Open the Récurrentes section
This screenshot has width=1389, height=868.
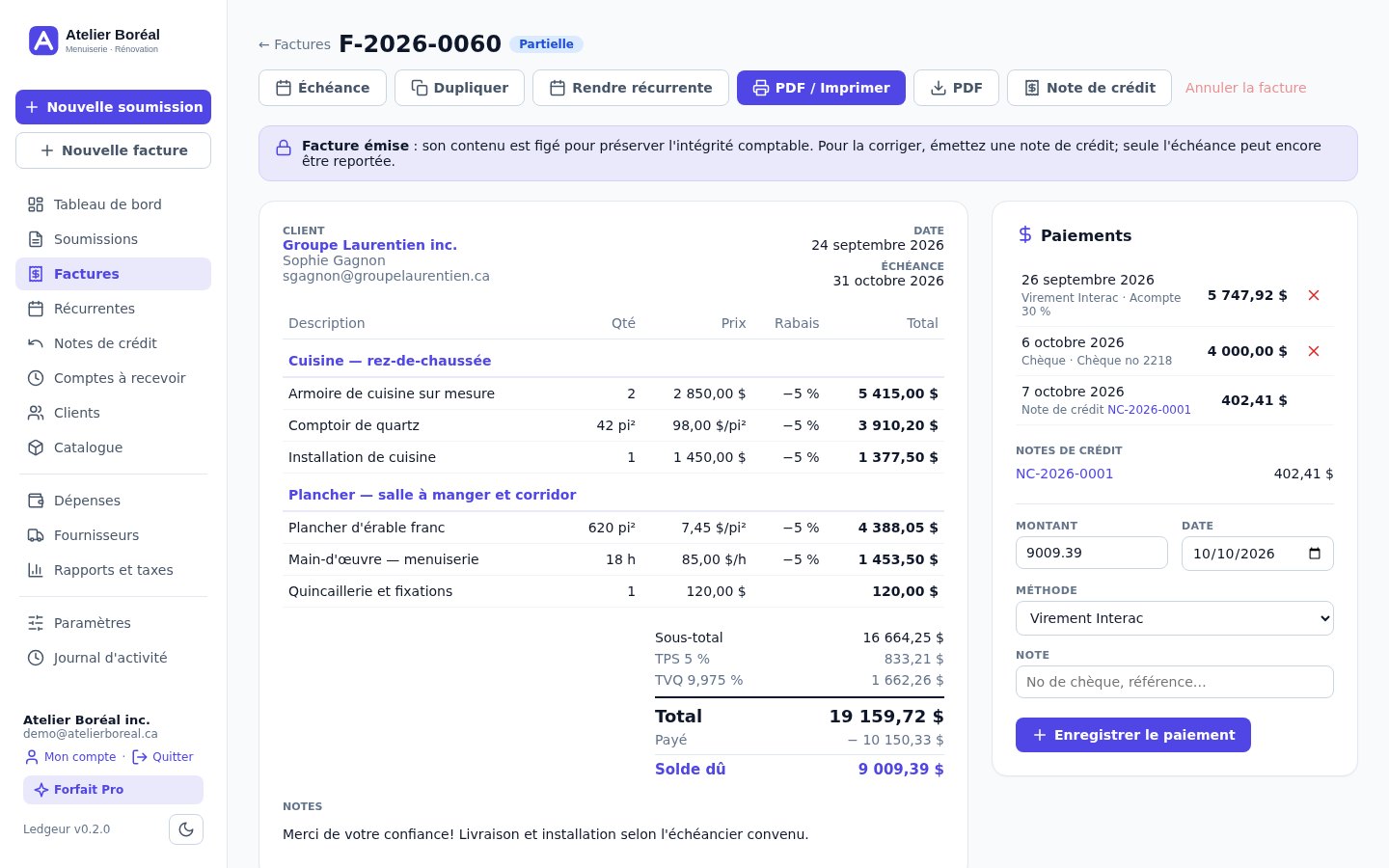click(113, 309)
